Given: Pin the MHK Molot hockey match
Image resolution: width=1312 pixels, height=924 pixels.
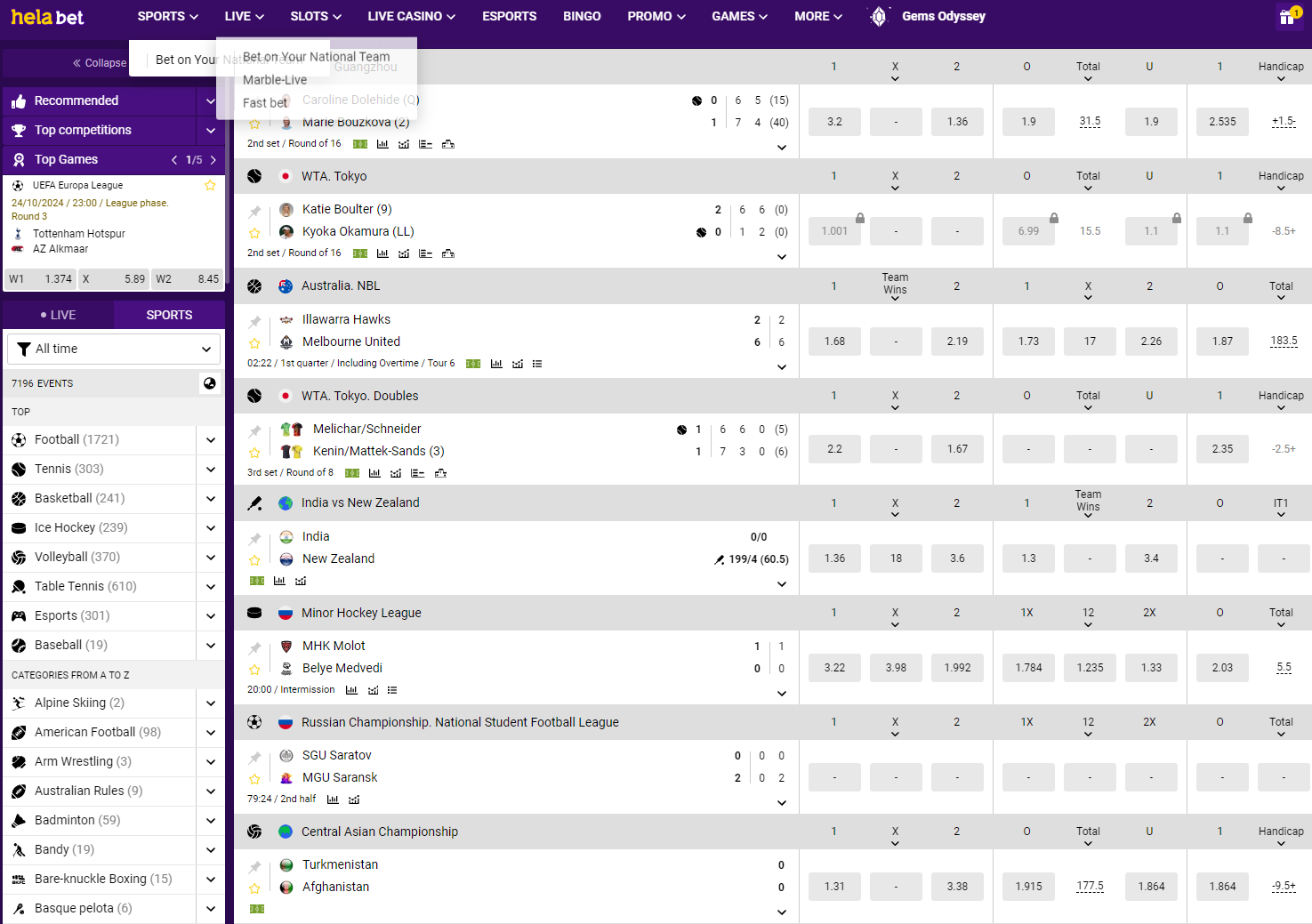Looking at the screenshot, I should tap(254, 648).
